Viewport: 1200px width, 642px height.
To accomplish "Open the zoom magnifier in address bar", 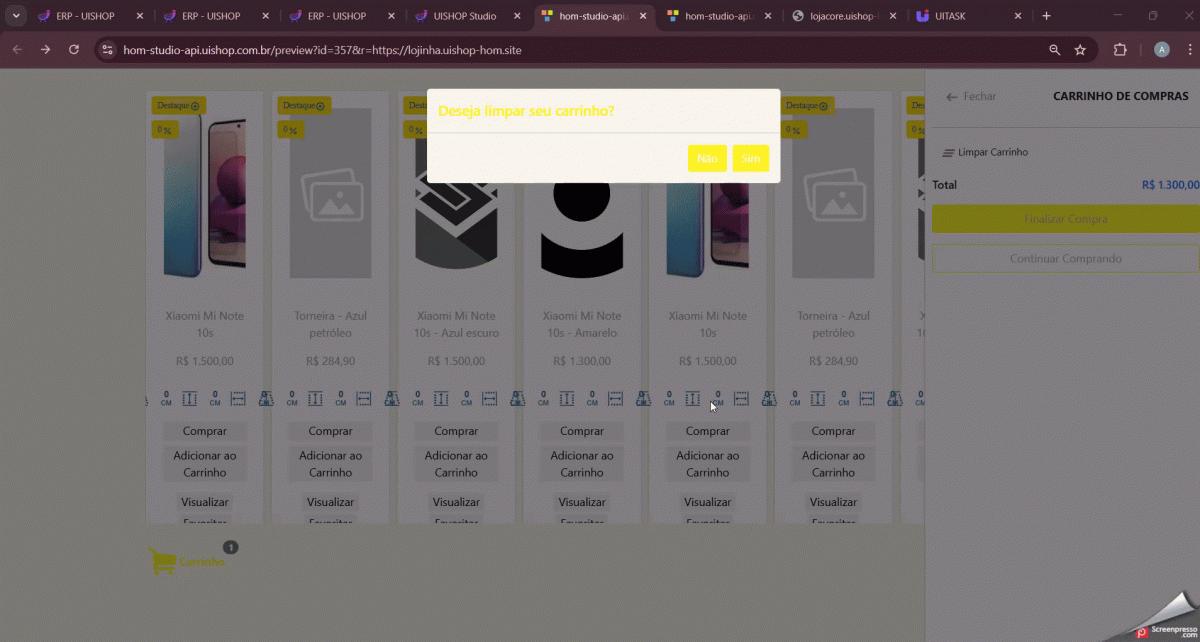I will tap(1054, 50).
